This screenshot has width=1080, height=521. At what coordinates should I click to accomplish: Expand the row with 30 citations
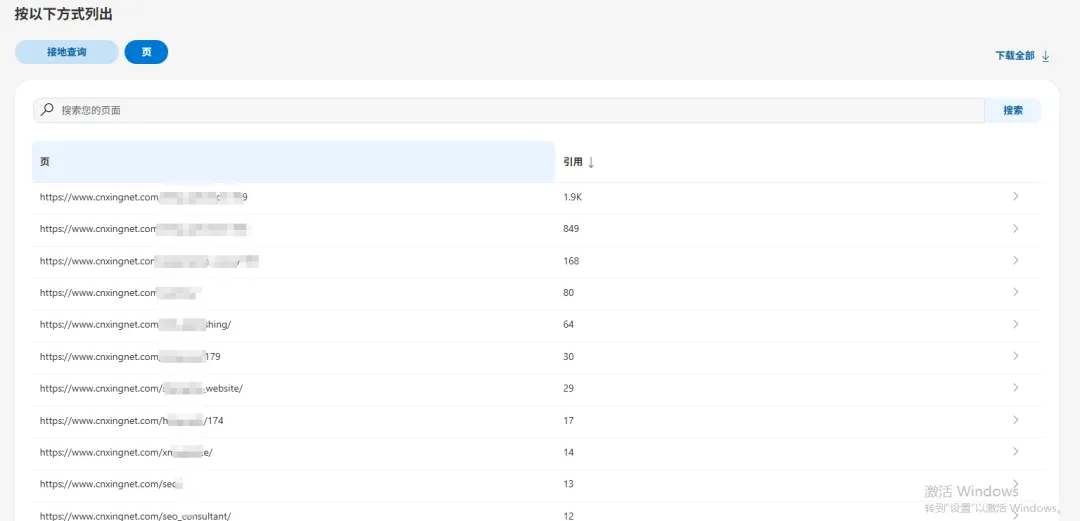point(1015,356)
